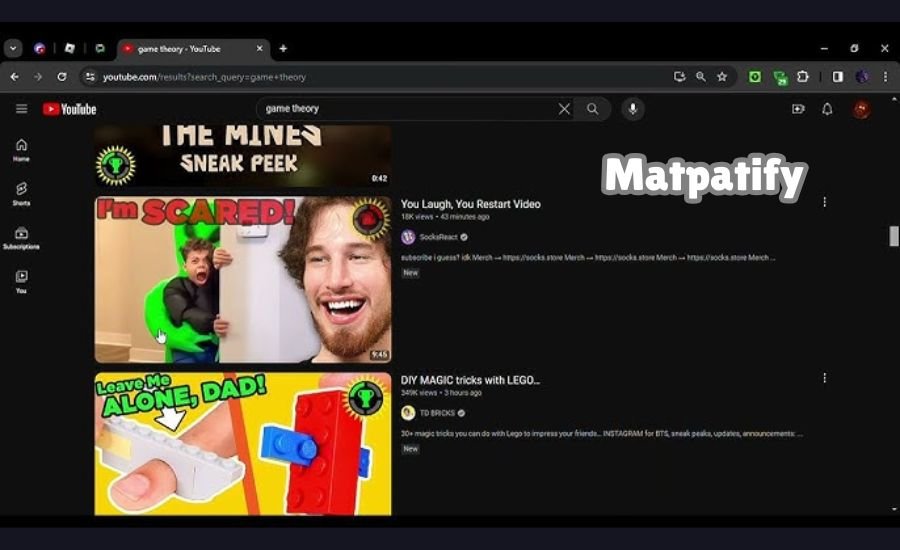Open the YouTube hamburger guide menu
900x550 pixels.
pos(21,109)
